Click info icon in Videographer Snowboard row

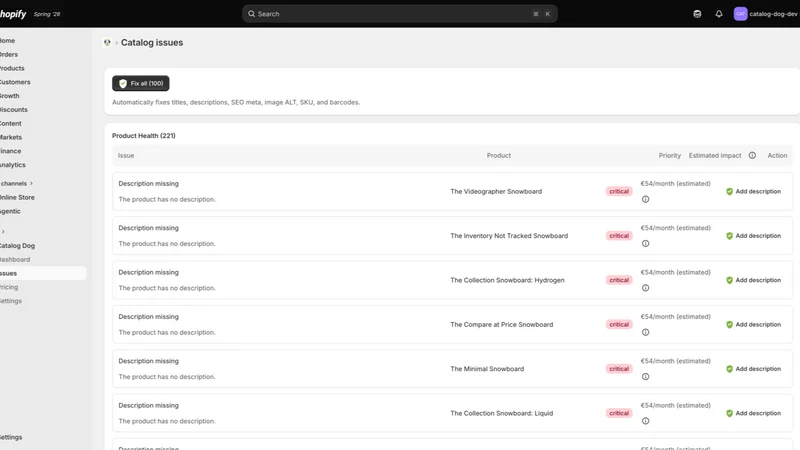coord(645,199)
